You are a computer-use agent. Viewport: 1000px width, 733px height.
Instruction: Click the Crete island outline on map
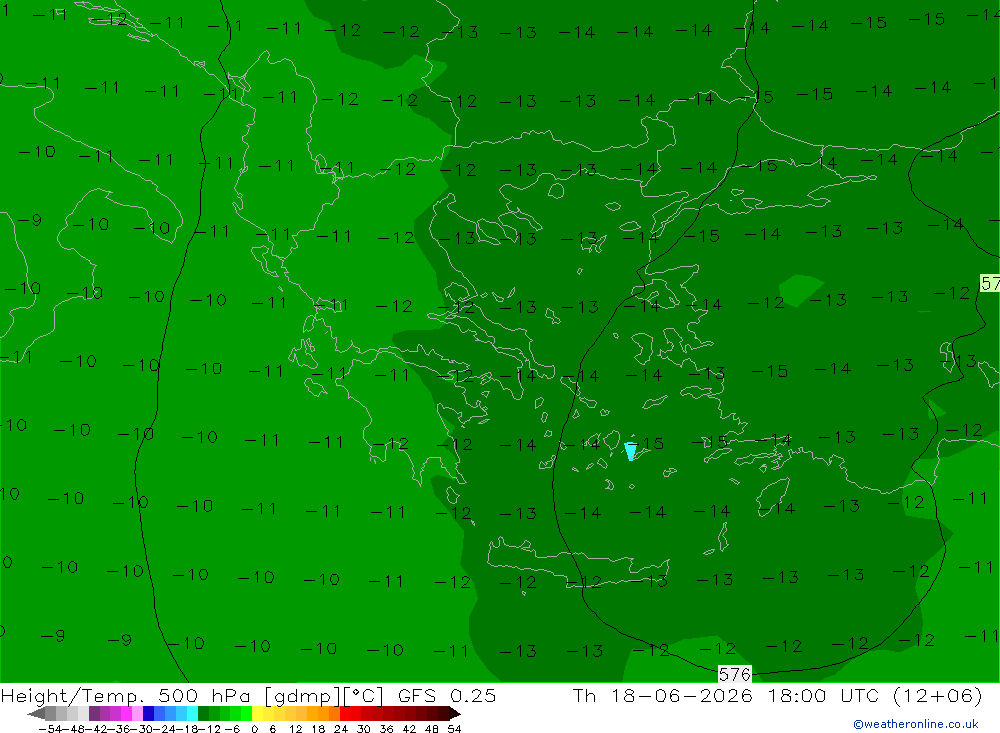[578, 563]
